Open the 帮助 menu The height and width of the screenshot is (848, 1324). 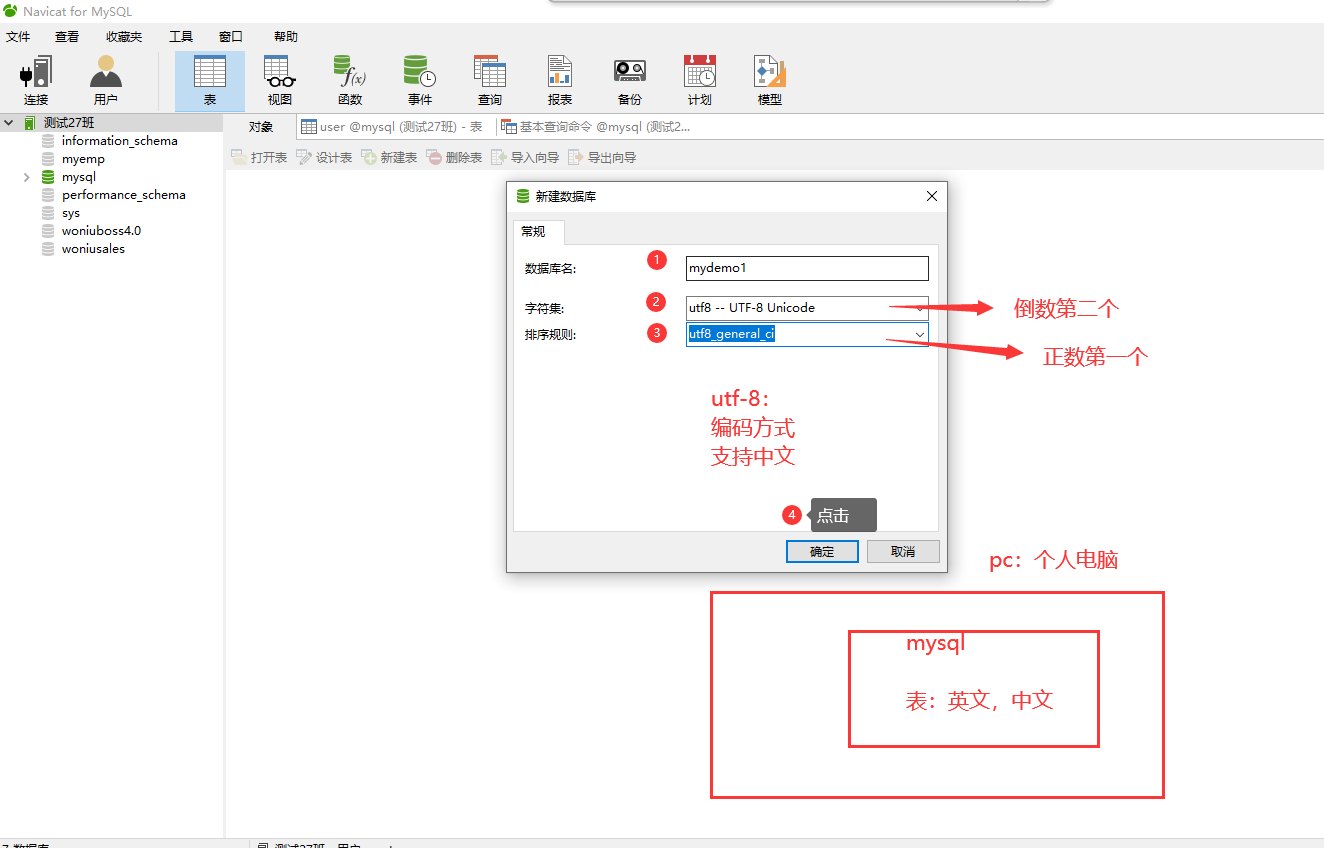[x=286, y=36]
